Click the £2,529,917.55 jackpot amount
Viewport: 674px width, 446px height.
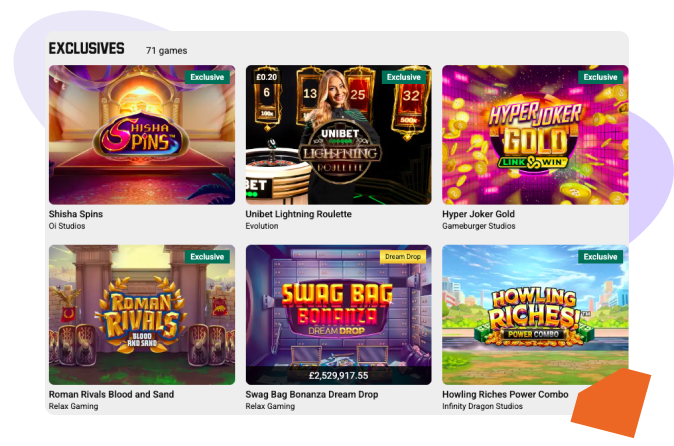coord(338,376)
